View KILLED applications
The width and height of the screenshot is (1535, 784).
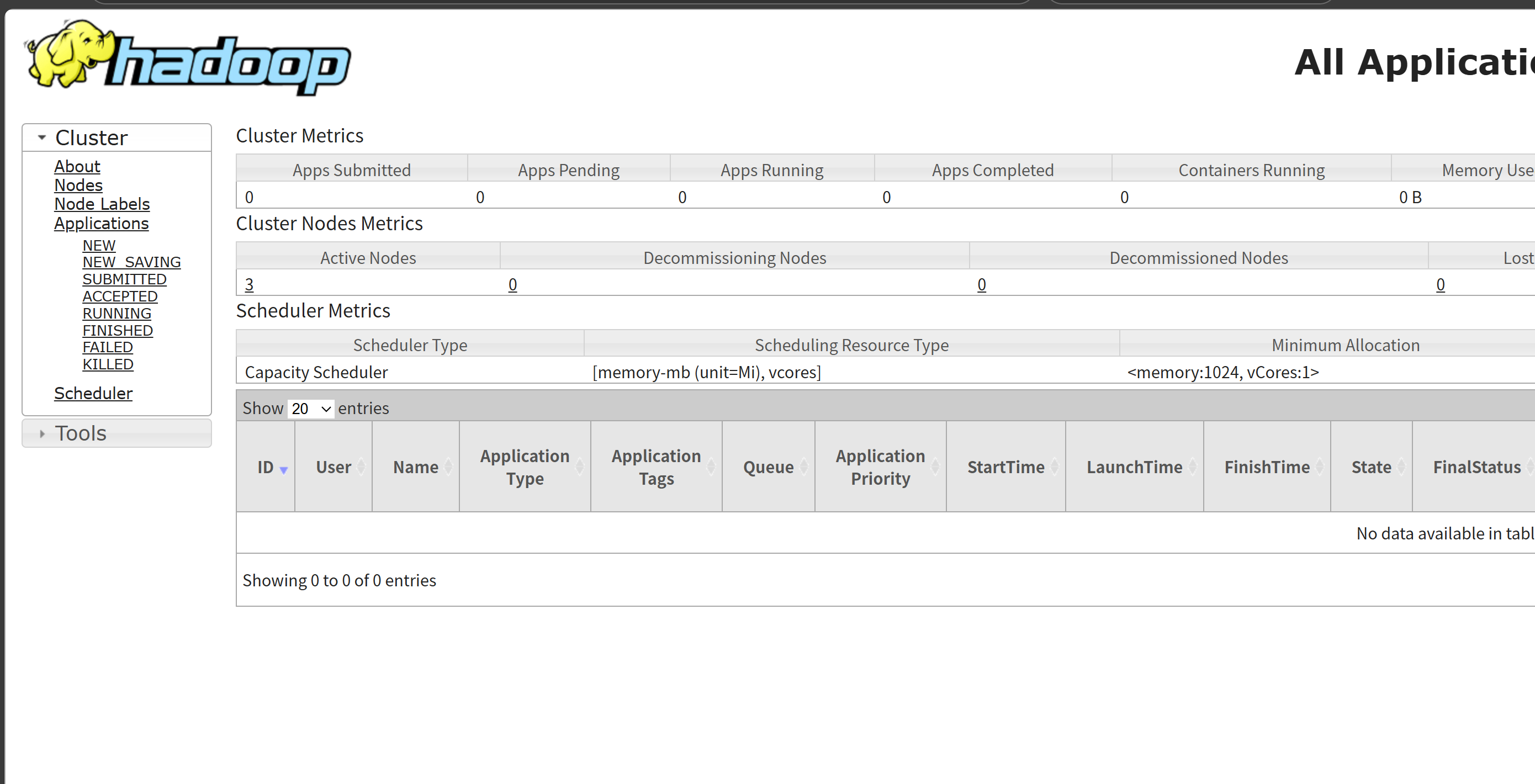tap(108, 364)
